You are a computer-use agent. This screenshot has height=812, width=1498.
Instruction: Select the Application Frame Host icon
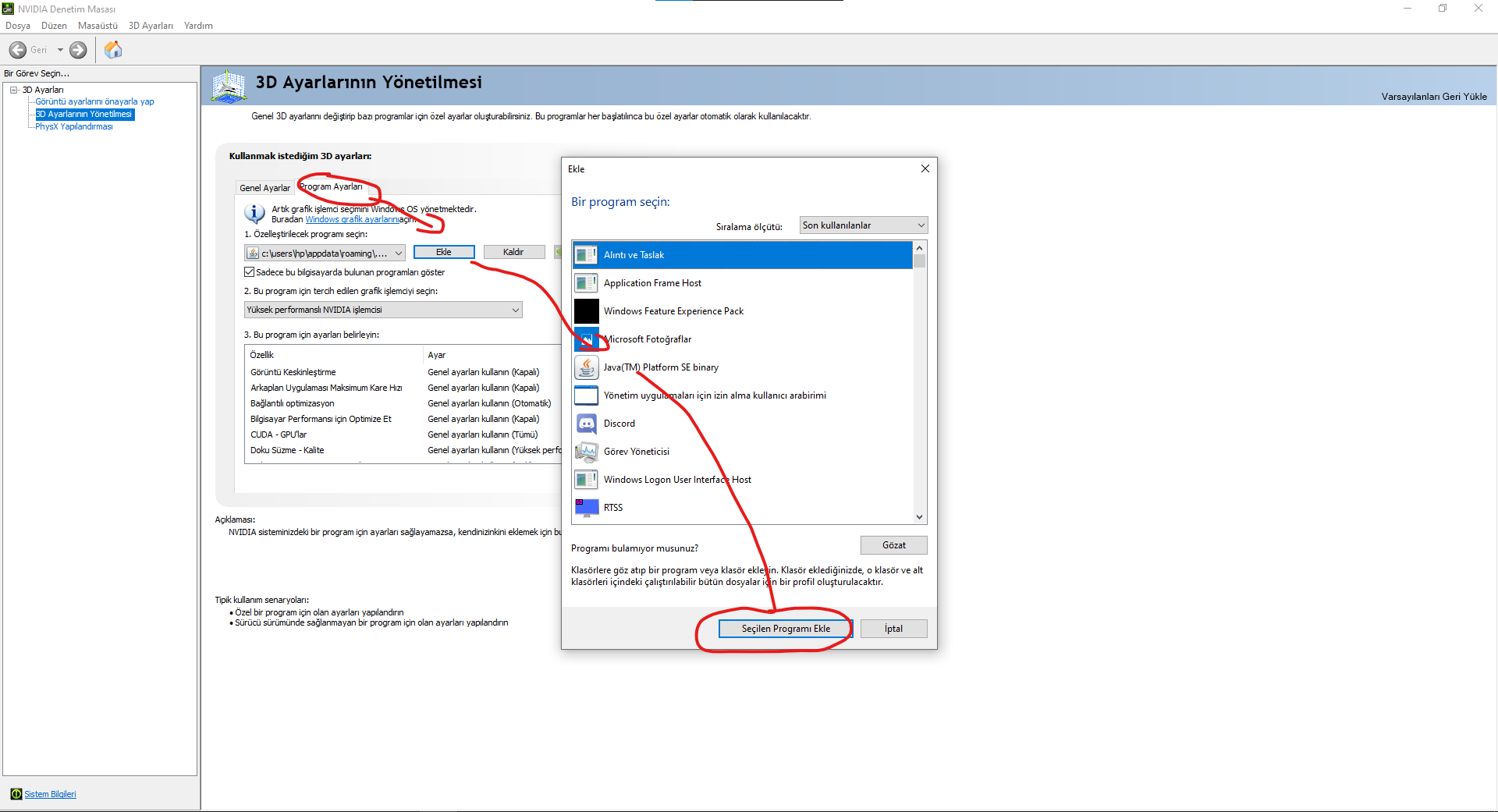[x=586, y=283]
